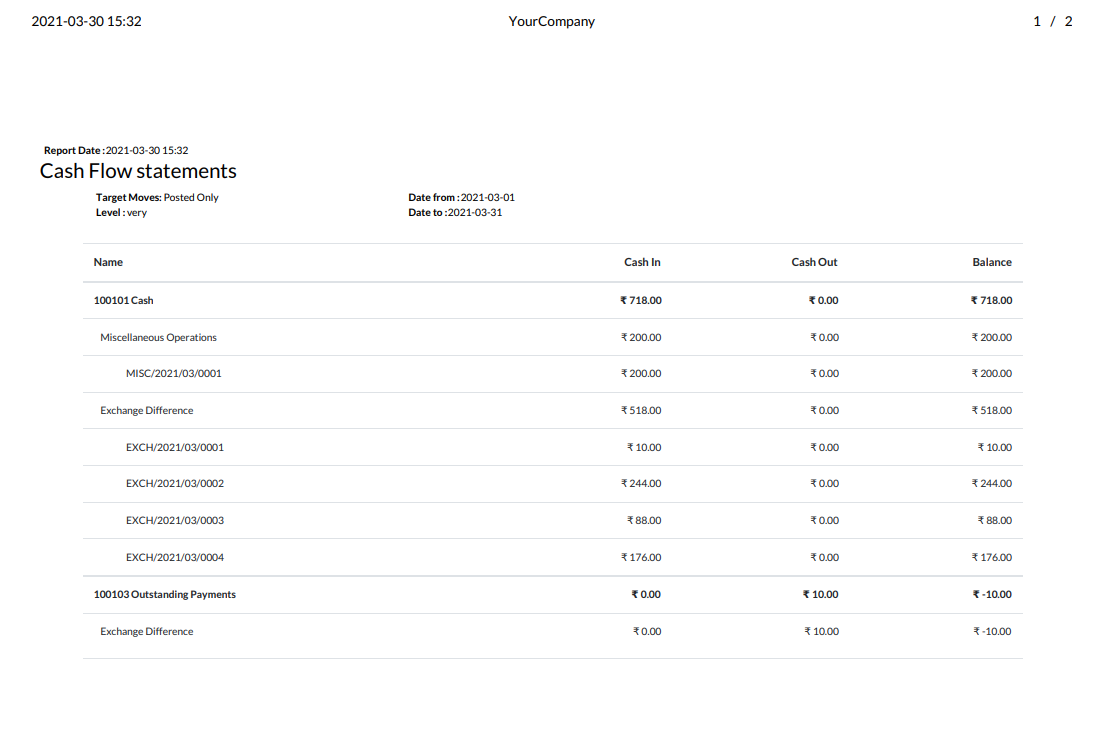
Task: Click Cash Out of EXCH/2021/03/0002
Action: (825, 483)
